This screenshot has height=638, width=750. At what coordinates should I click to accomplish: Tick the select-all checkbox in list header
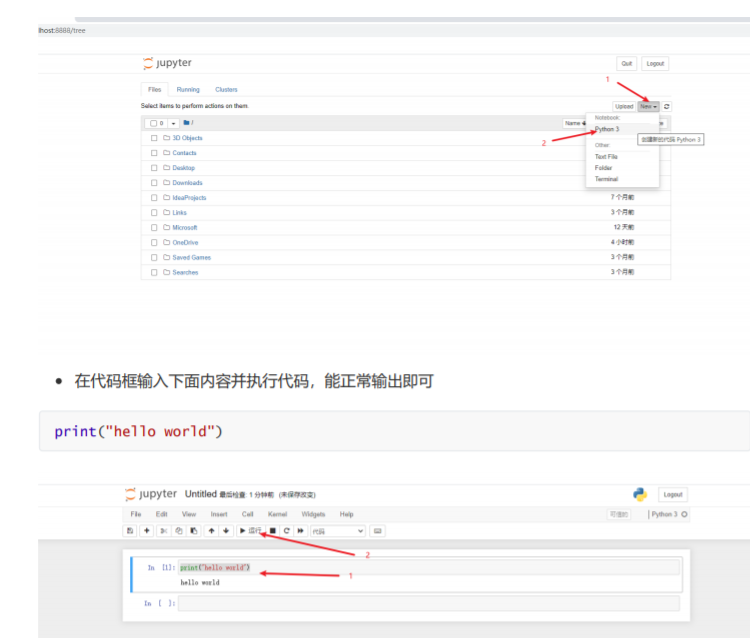(154, 123)
